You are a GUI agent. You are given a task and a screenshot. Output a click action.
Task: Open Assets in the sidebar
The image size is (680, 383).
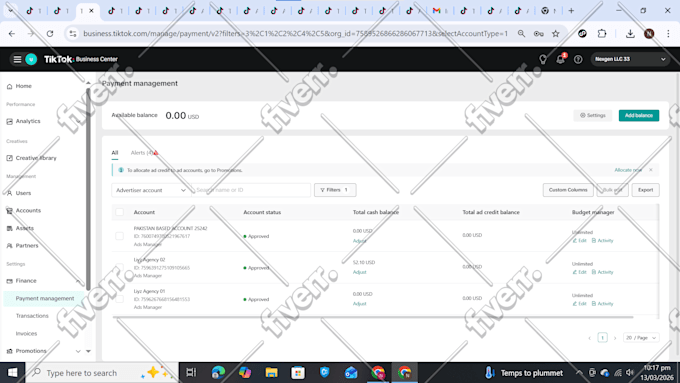tap(24, 228)
